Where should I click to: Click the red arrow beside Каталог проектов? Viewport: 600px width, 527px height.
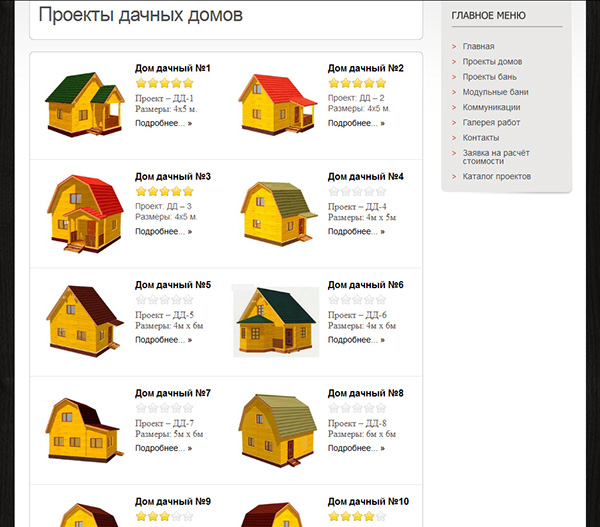pos(454,177)
